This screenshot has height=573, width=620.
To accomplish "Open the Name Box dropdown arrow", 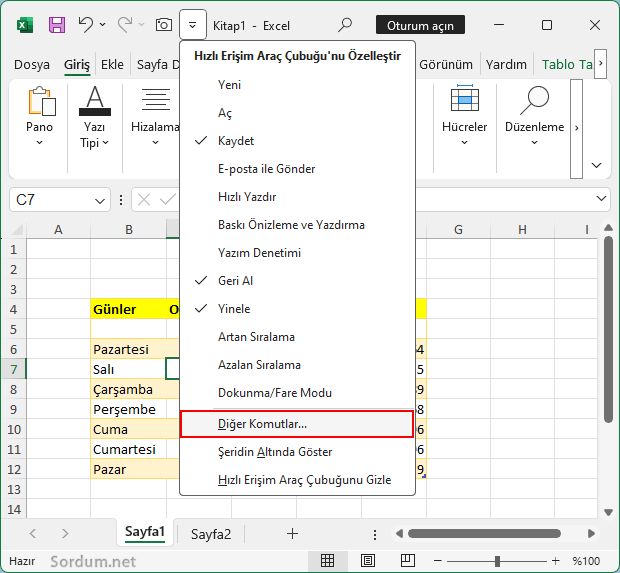I will click(x=100, y=201).
